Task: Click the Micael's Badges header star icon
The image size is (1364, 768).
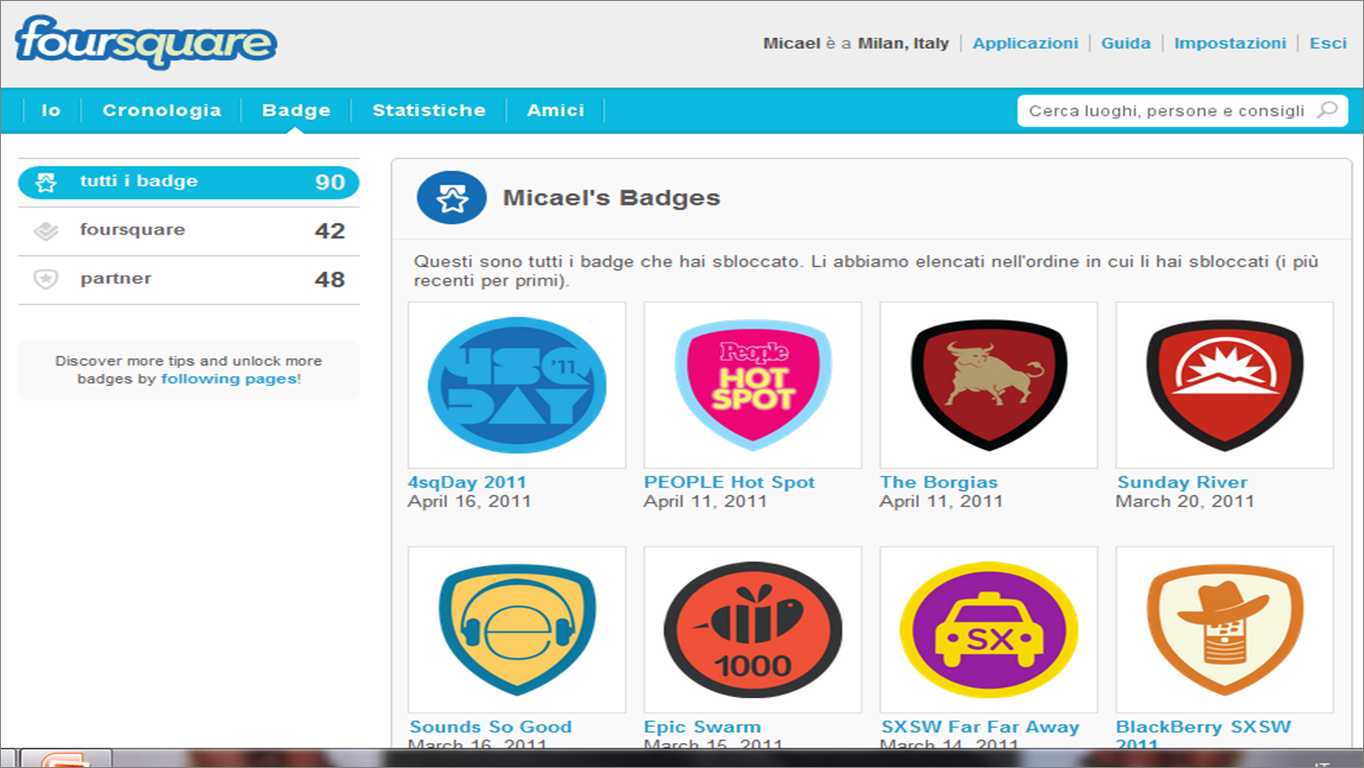Action: pyautogui.click(x=452, y=197)
